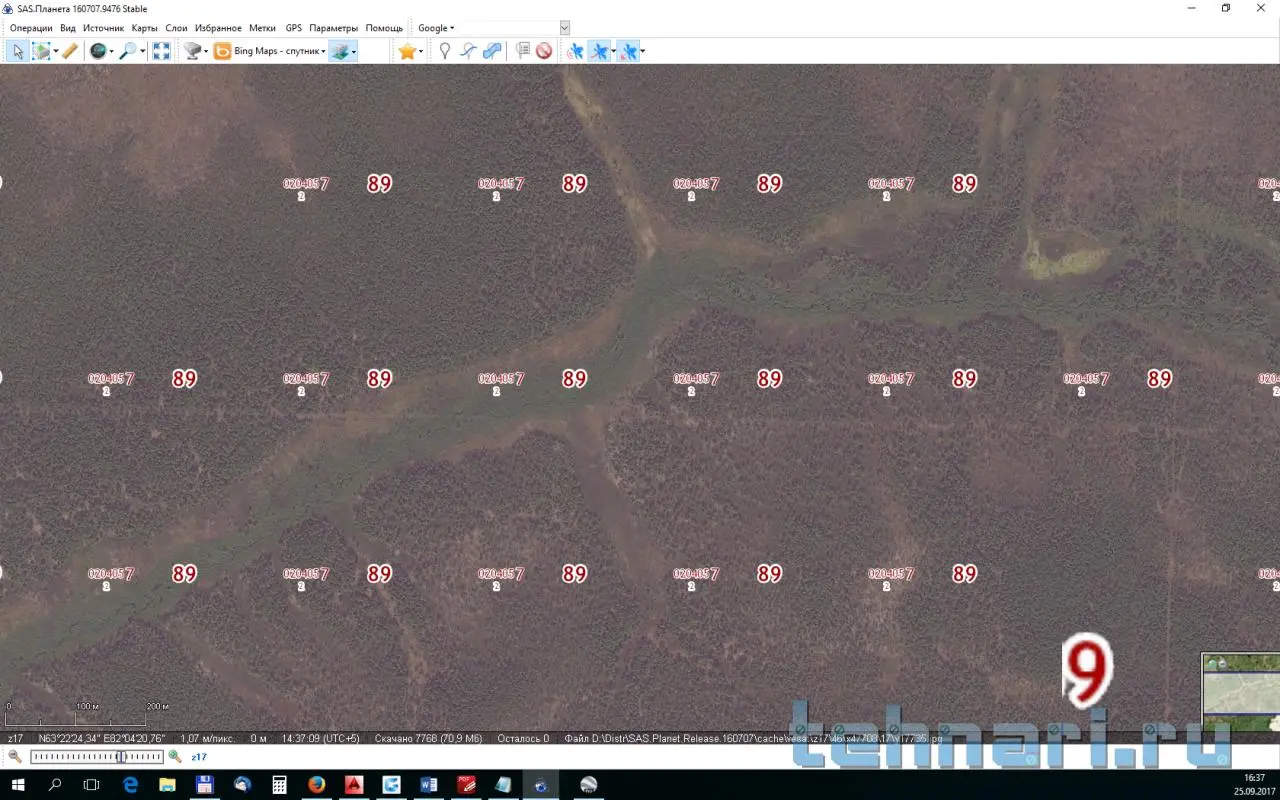Toggle full screen map mode
The width and height of the screenshot is (1280, 800).
161,51
